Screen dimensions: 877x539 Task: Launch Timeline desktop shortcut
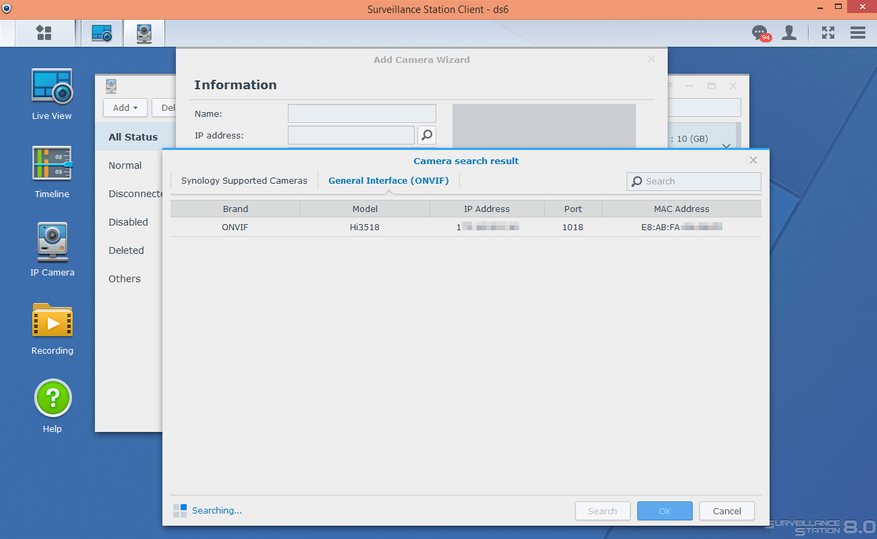(52, 172)
